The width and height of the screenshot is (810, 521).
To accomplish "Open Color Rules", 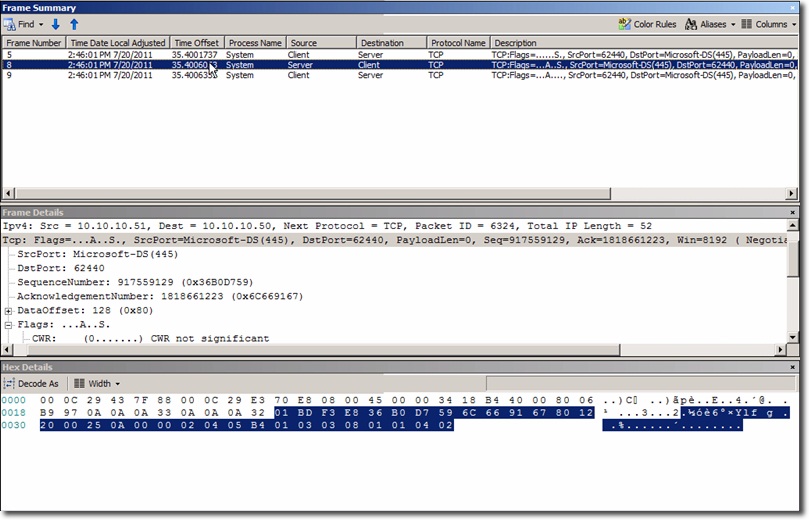I will 647,24.
